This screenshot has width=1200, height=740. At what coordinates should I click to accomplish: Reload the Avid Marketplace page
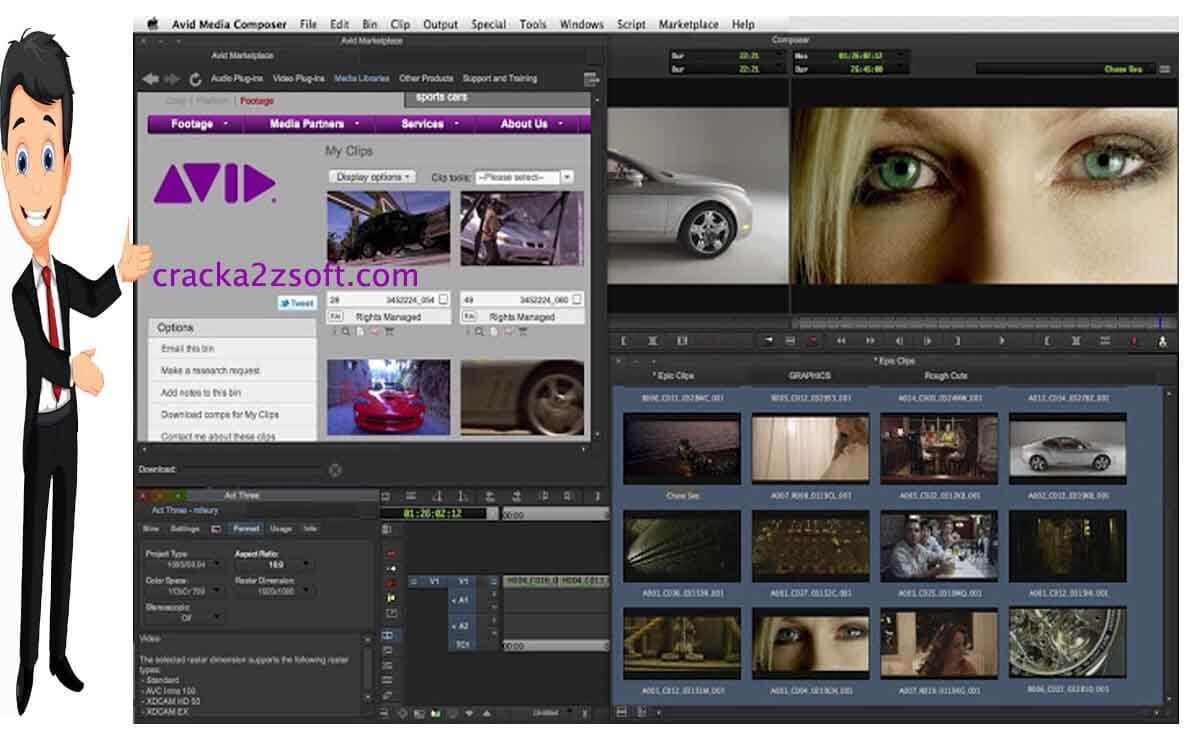click(x=195, y=78)
